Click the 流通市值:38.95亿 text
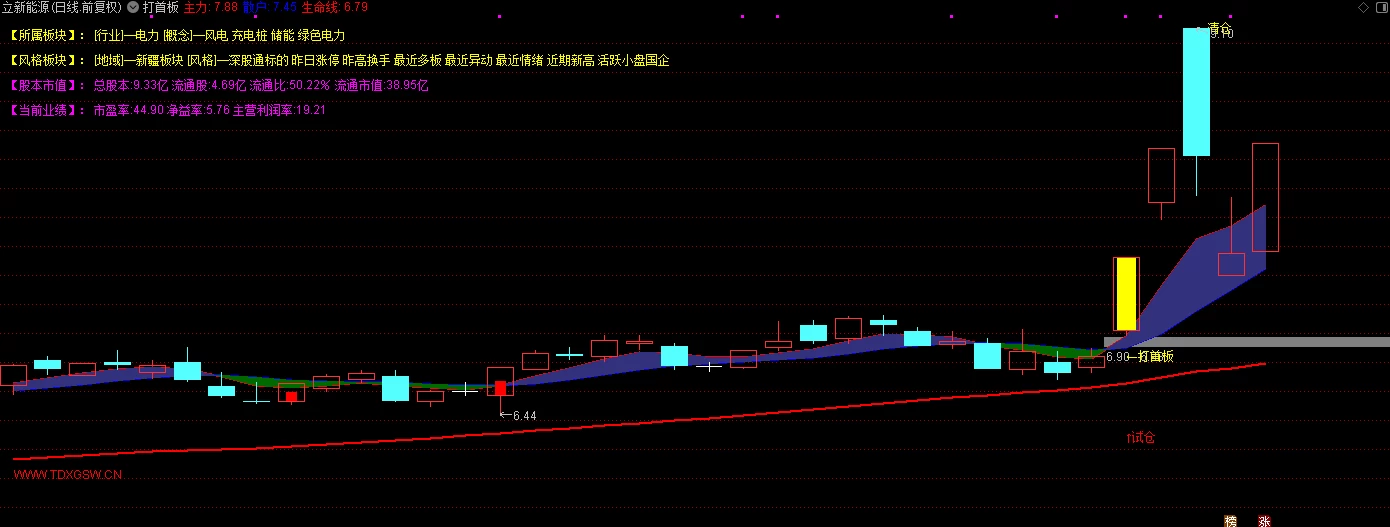1390x527 pixels. 381,85
